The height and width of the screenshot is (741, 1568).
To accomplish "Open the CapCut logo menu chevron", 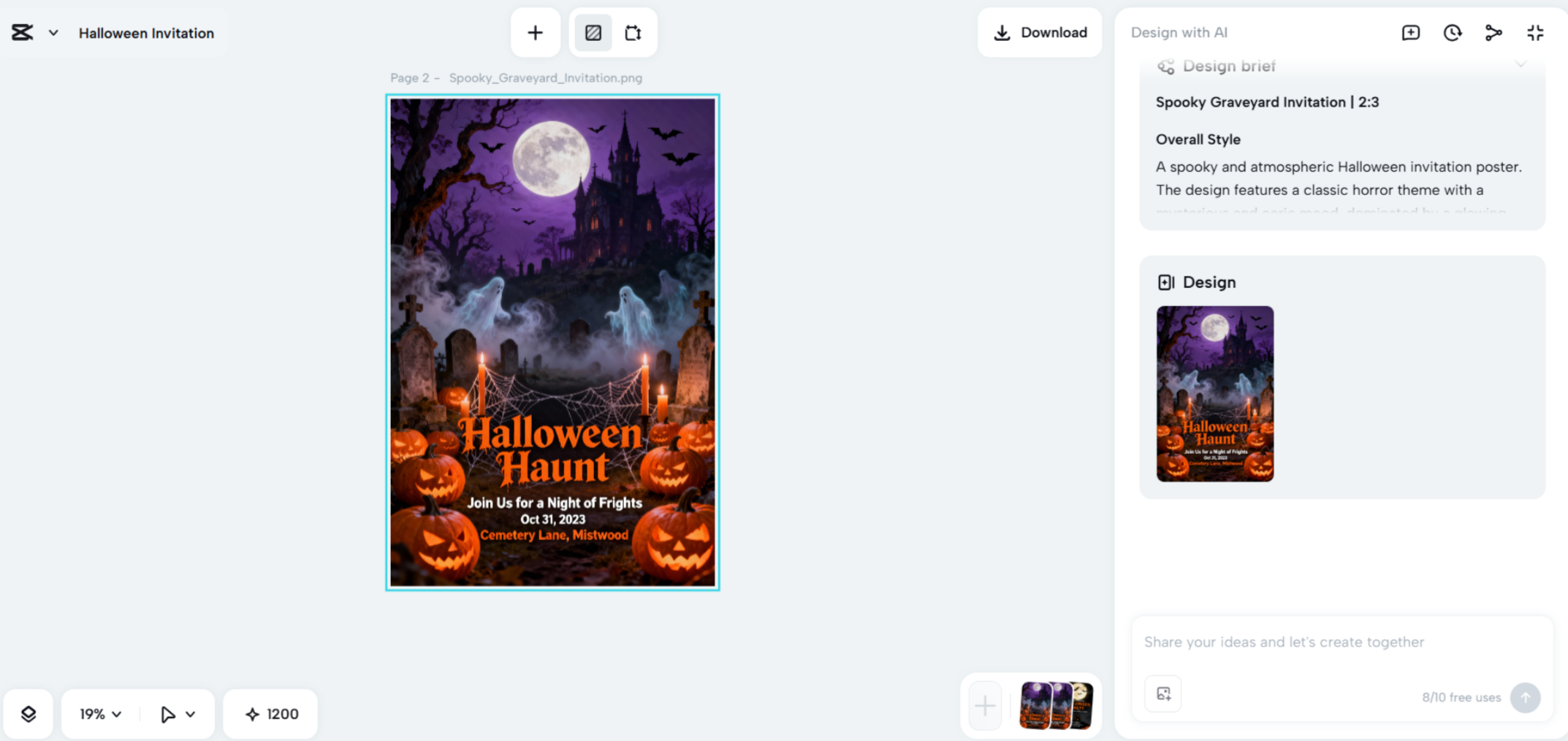I will pos(52,32).
